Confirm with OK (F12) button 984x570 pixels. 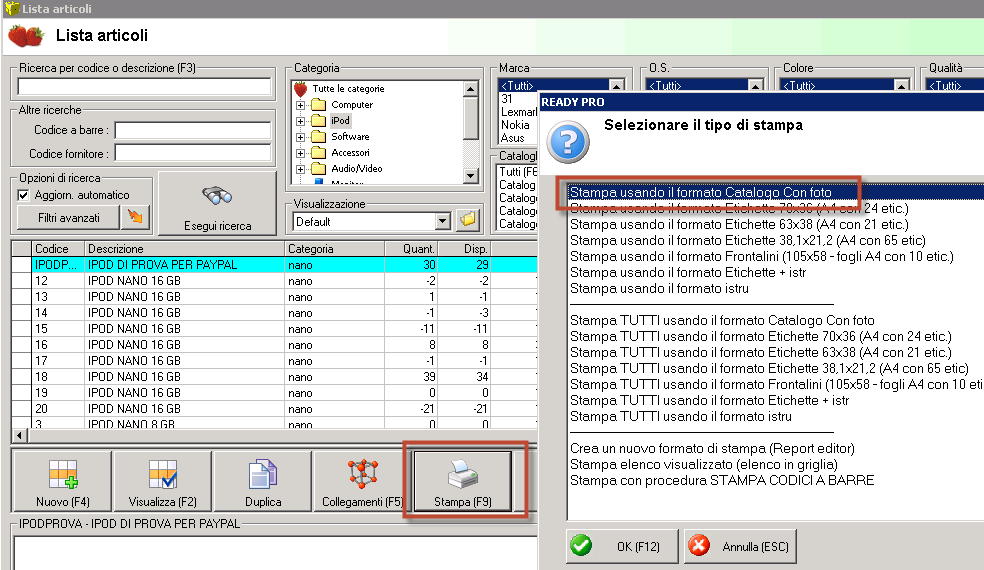(622, 546)
